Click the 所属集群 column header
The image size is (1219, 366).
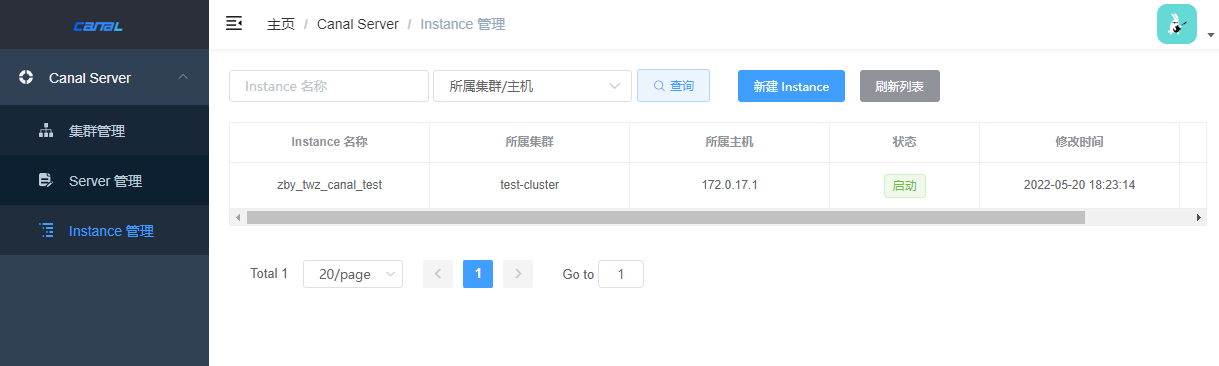pyautogui.click(x=529, y=142)
